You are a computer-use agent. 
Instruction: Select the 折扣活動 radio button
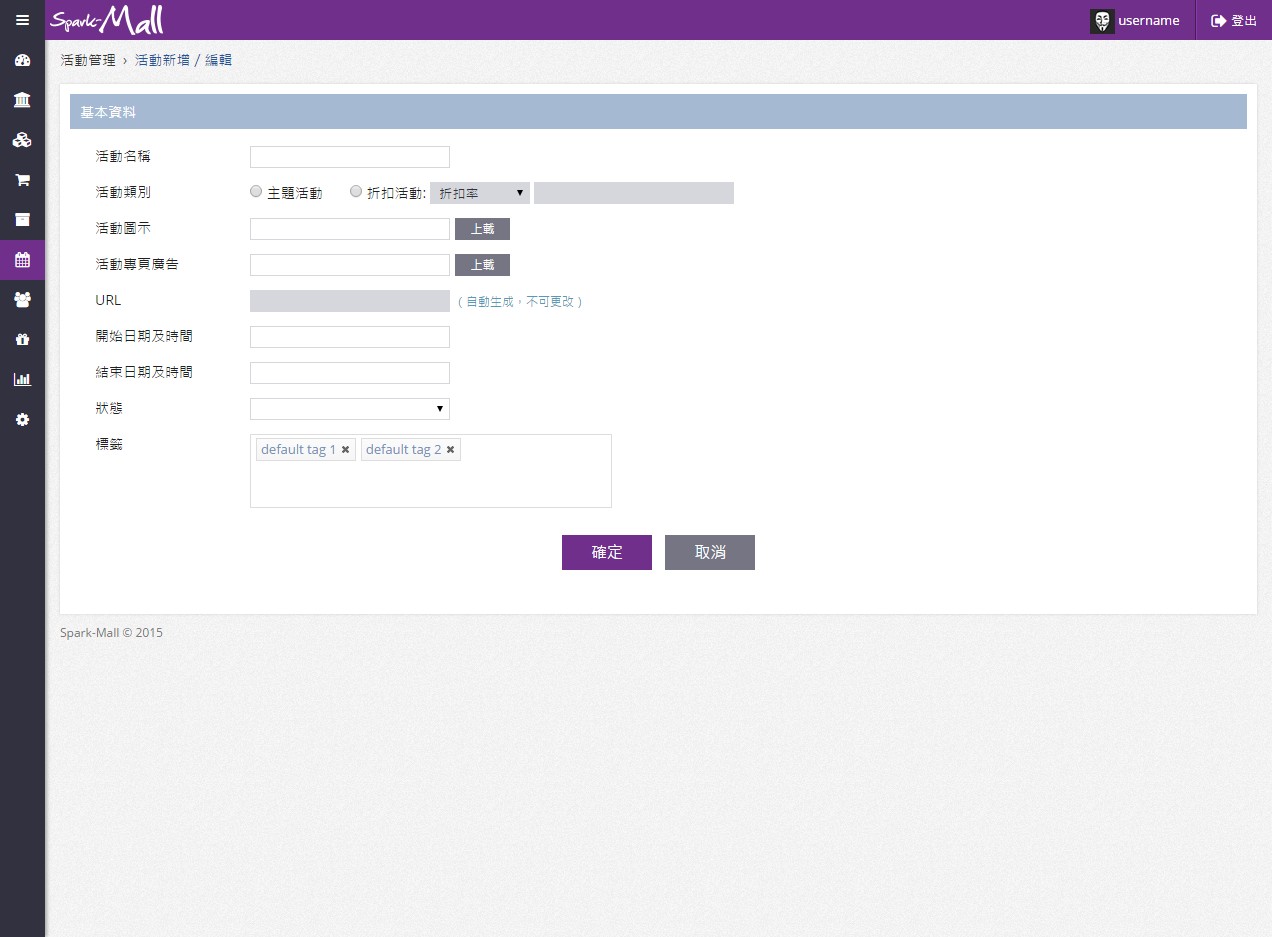tap(356, 192)
